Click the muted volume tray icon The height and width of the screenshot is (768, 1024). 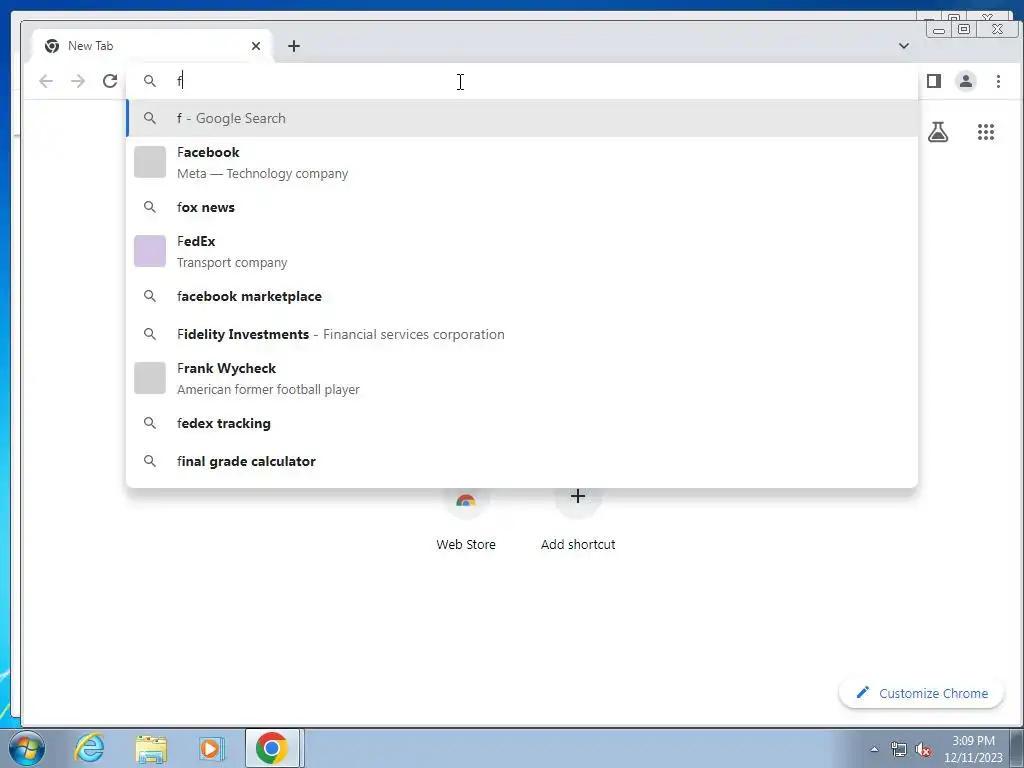923,749
